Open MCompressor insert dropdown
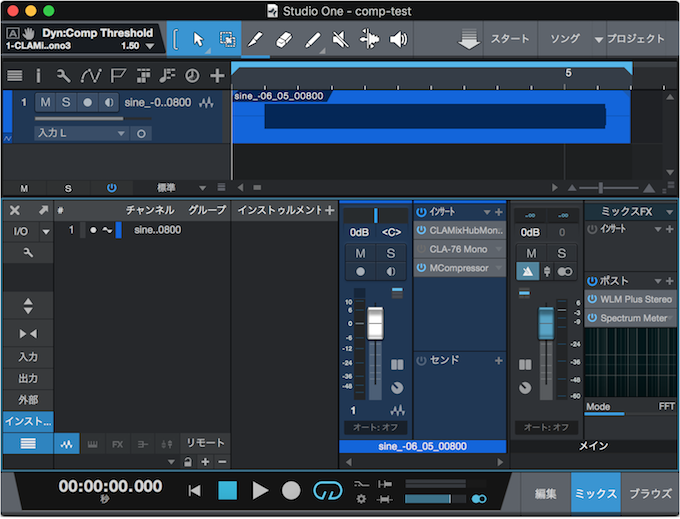The height and width of the screenshot is (519, 680). click(x=499, y=268)
